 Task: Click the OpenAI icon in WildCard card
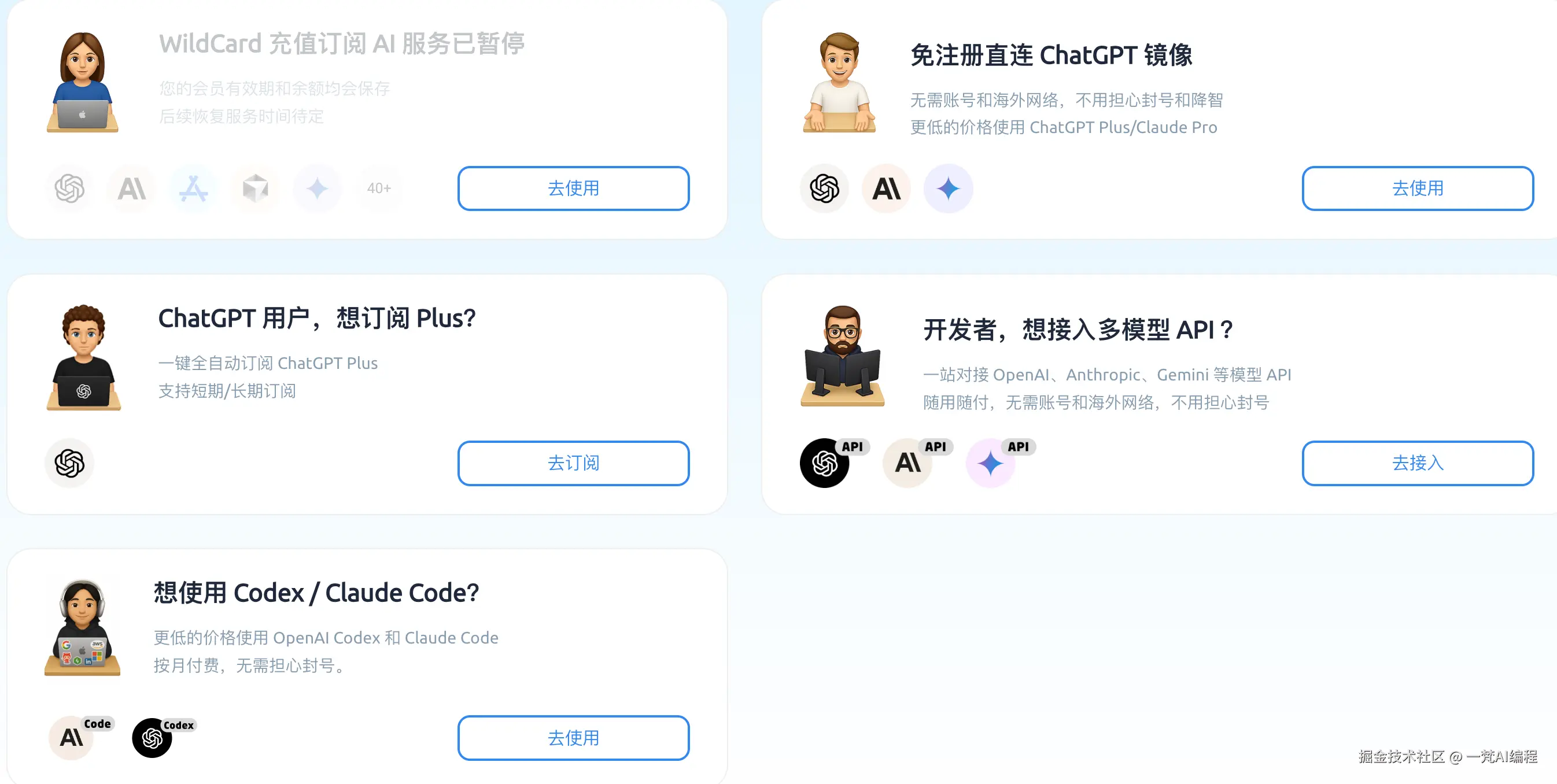[x=69, y=188]
